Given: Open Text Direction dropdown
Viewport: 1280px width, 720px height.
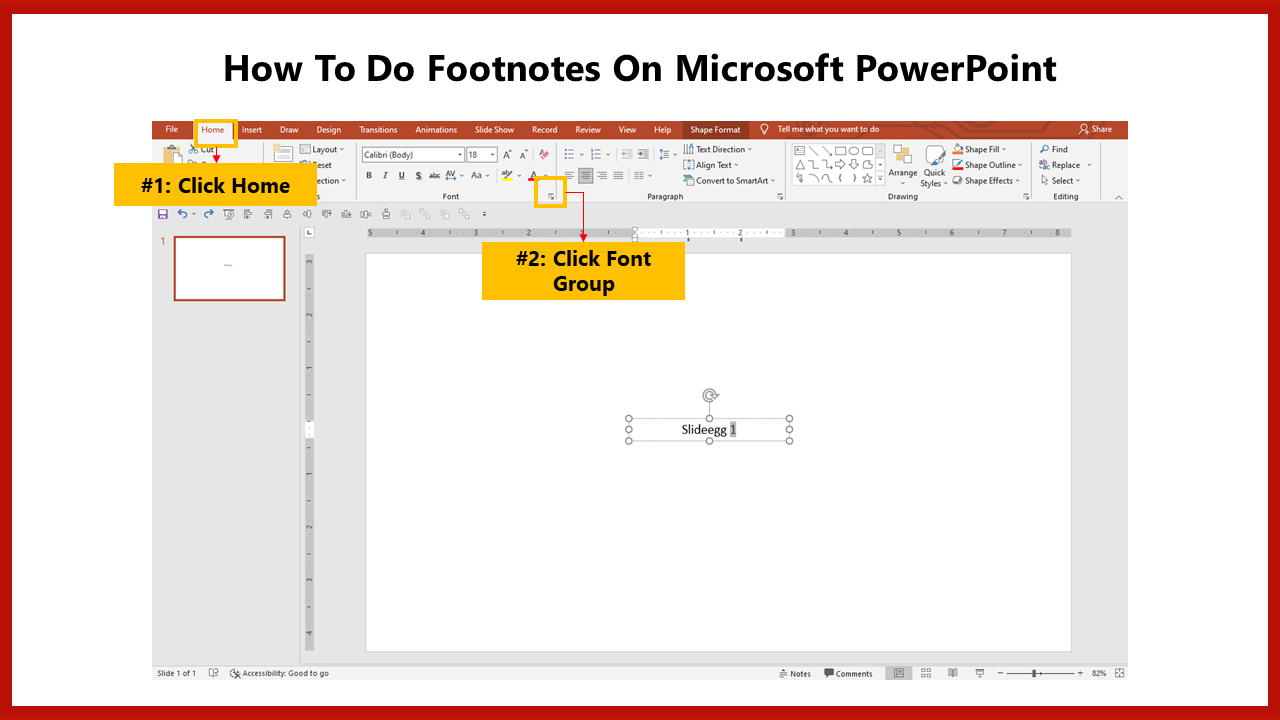Looking at the screenshot, I should [718, 150].
